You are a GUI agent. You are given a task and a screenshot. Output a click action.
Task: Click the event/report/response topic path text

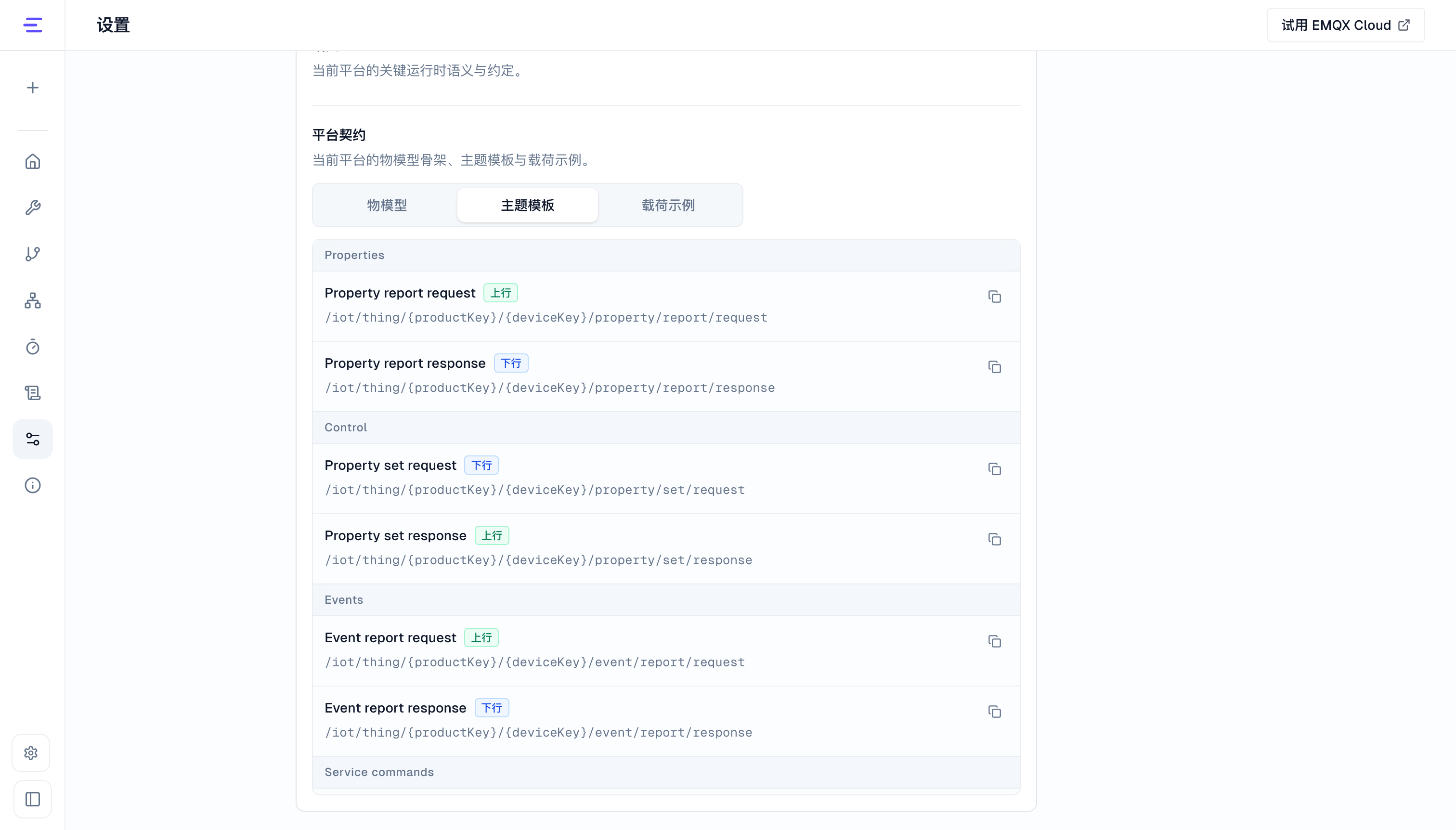click(x=538, y=733)
